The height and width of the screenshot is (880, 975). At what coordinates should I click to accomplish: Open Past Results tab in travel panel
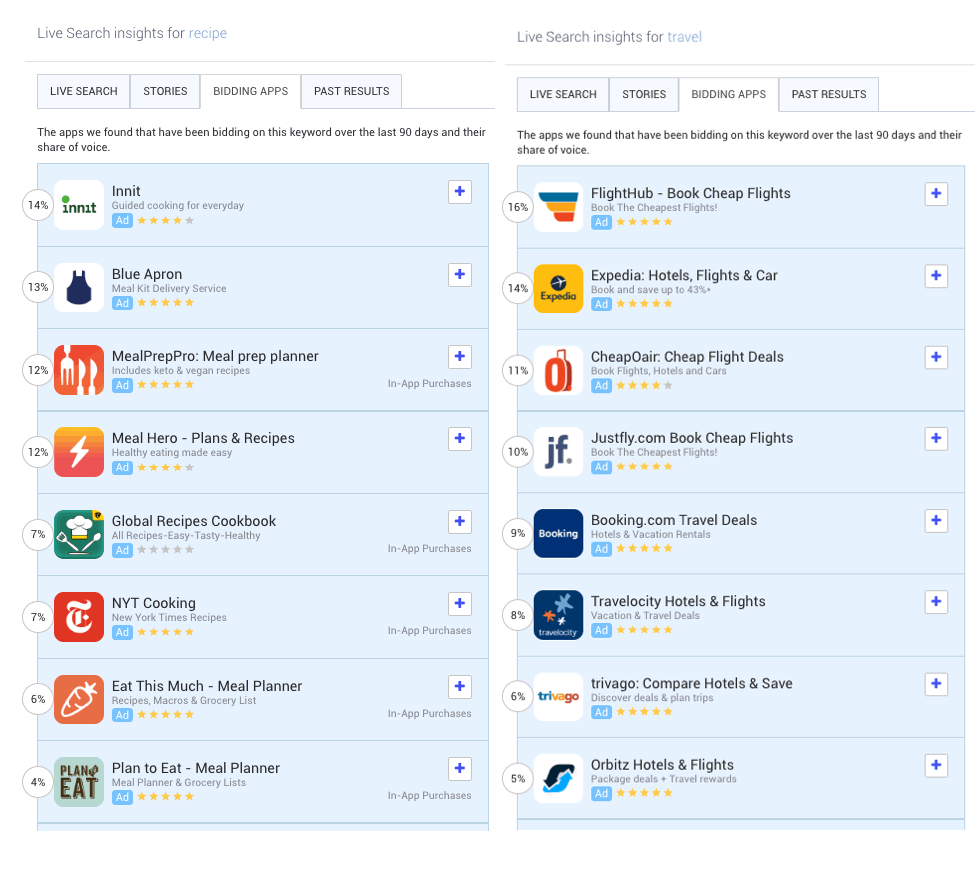click(829, 94)
